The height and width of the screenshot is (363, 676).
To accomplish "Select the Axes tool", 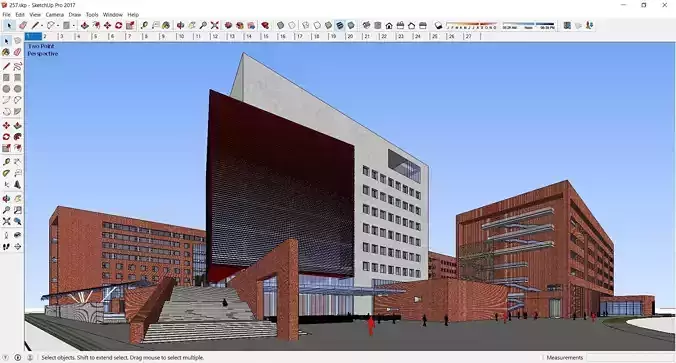I will [6, 185].
